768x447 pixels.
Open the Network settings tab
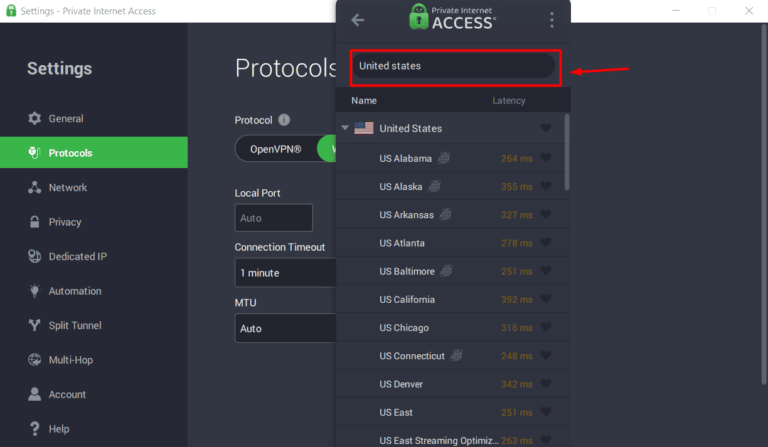[x=68, y=187]
